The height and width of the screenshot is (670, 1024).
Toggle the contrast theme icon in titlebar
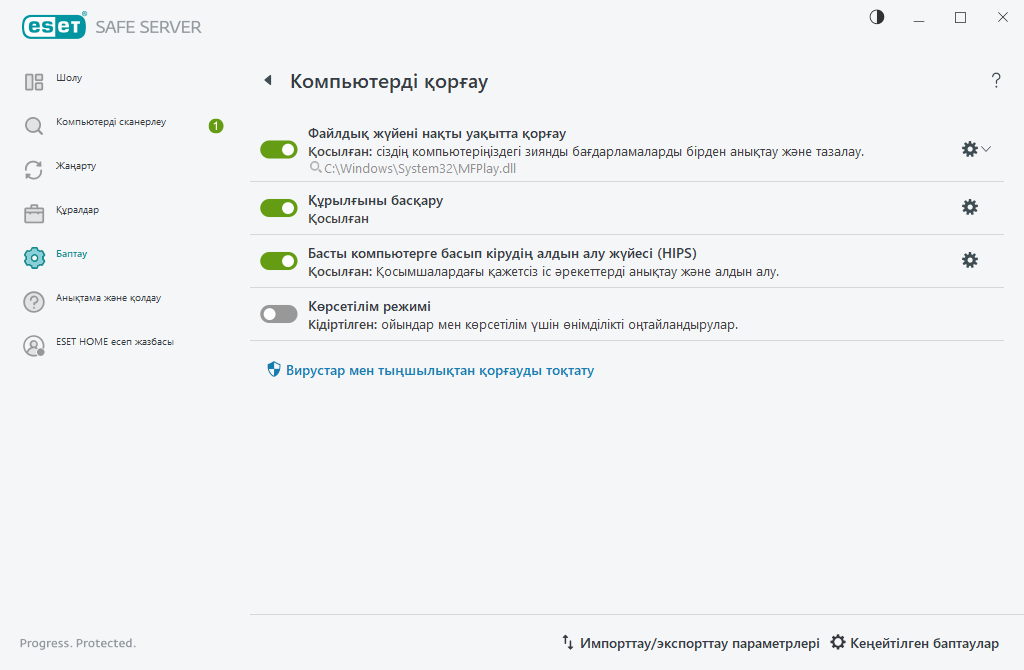point(876,17)
